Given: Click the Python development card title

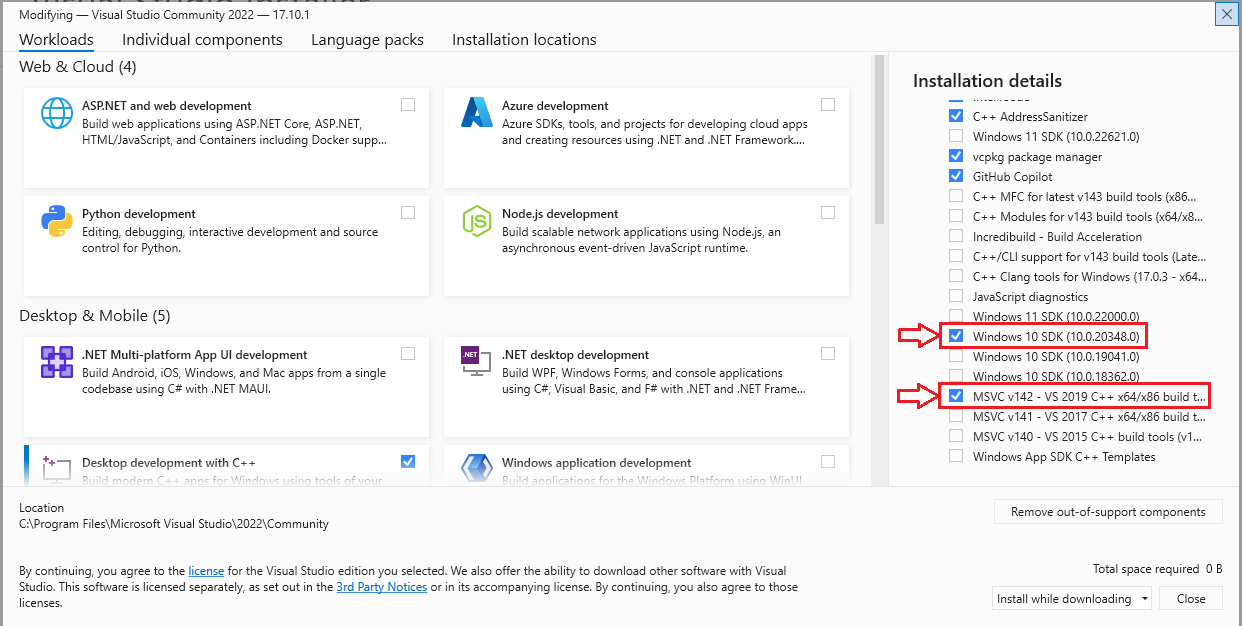Looking at the screenshot, I should (x=139, y=214).
